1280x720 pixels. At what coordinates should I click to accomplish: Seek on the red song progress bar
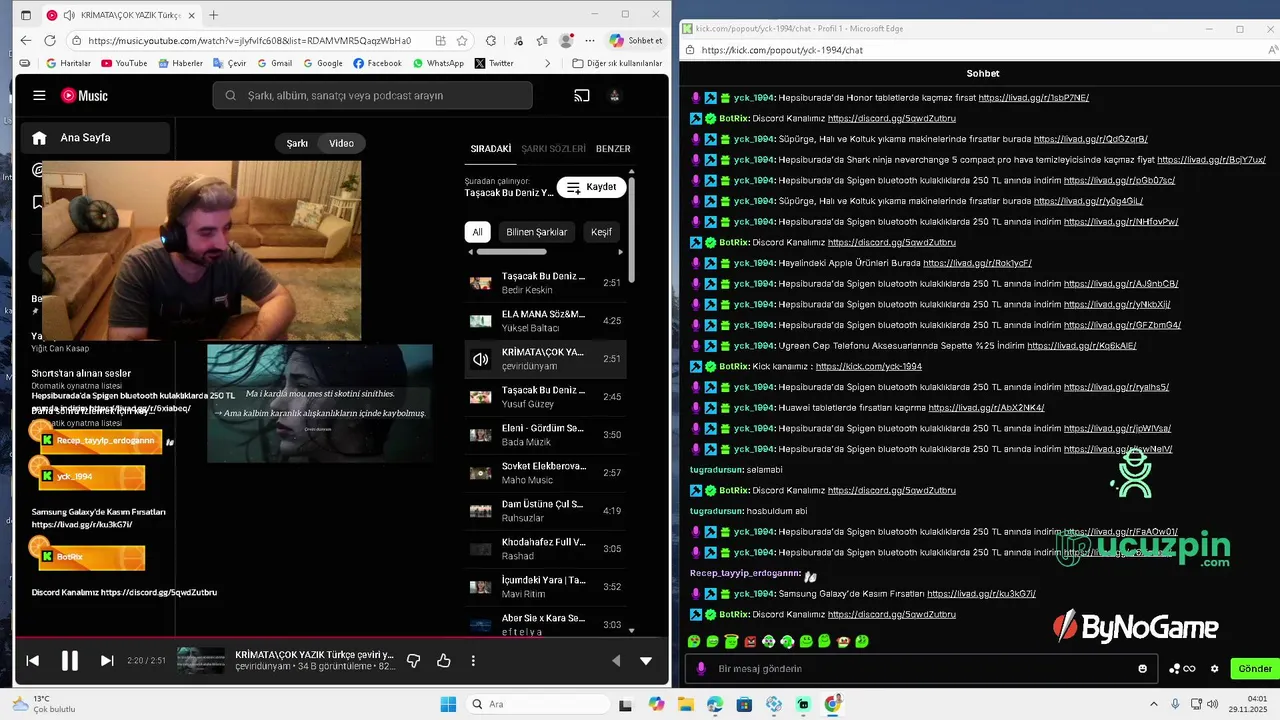click(341, 637)
